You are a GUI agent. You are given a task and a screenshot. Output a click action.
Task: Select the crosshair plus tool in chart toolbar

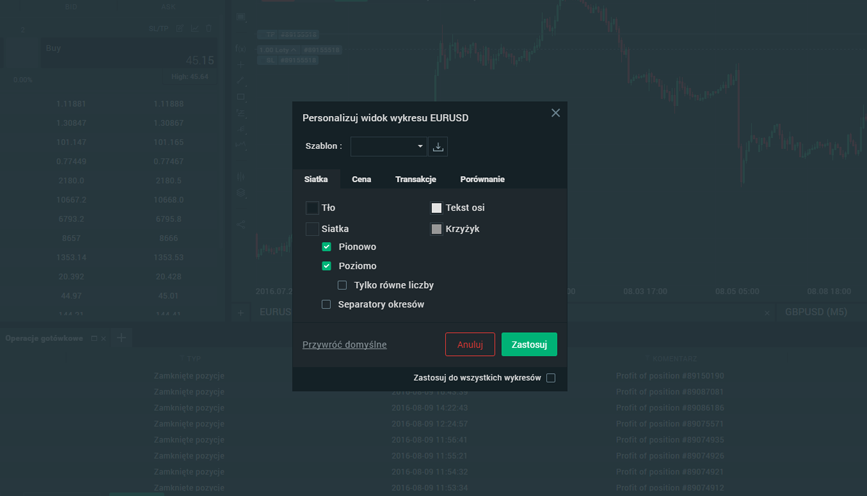(x=241, y=65)
